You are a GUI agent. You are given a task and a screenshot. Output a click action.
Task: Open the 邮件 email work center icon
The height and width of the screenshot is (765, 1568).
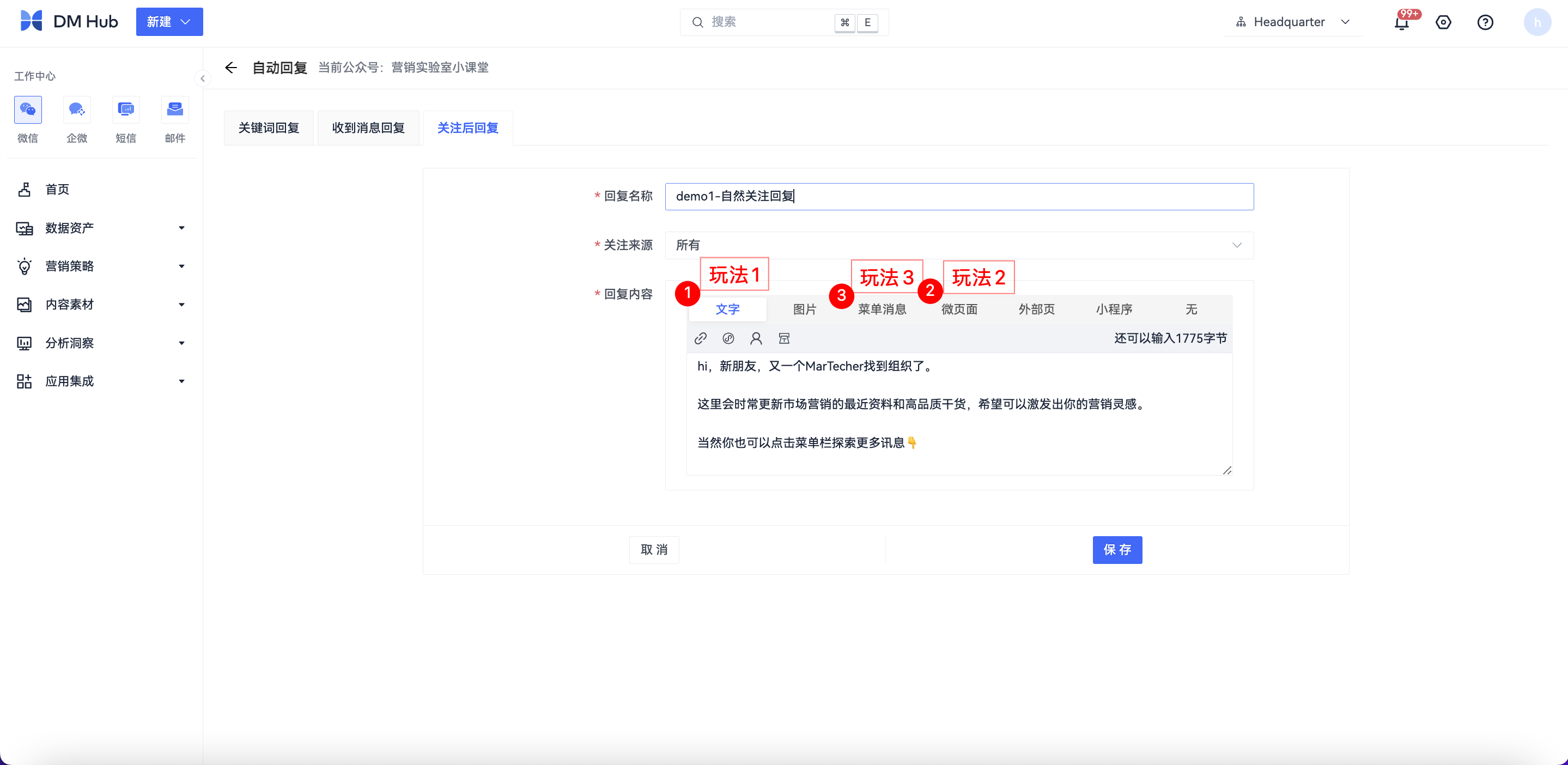(175, 110)
